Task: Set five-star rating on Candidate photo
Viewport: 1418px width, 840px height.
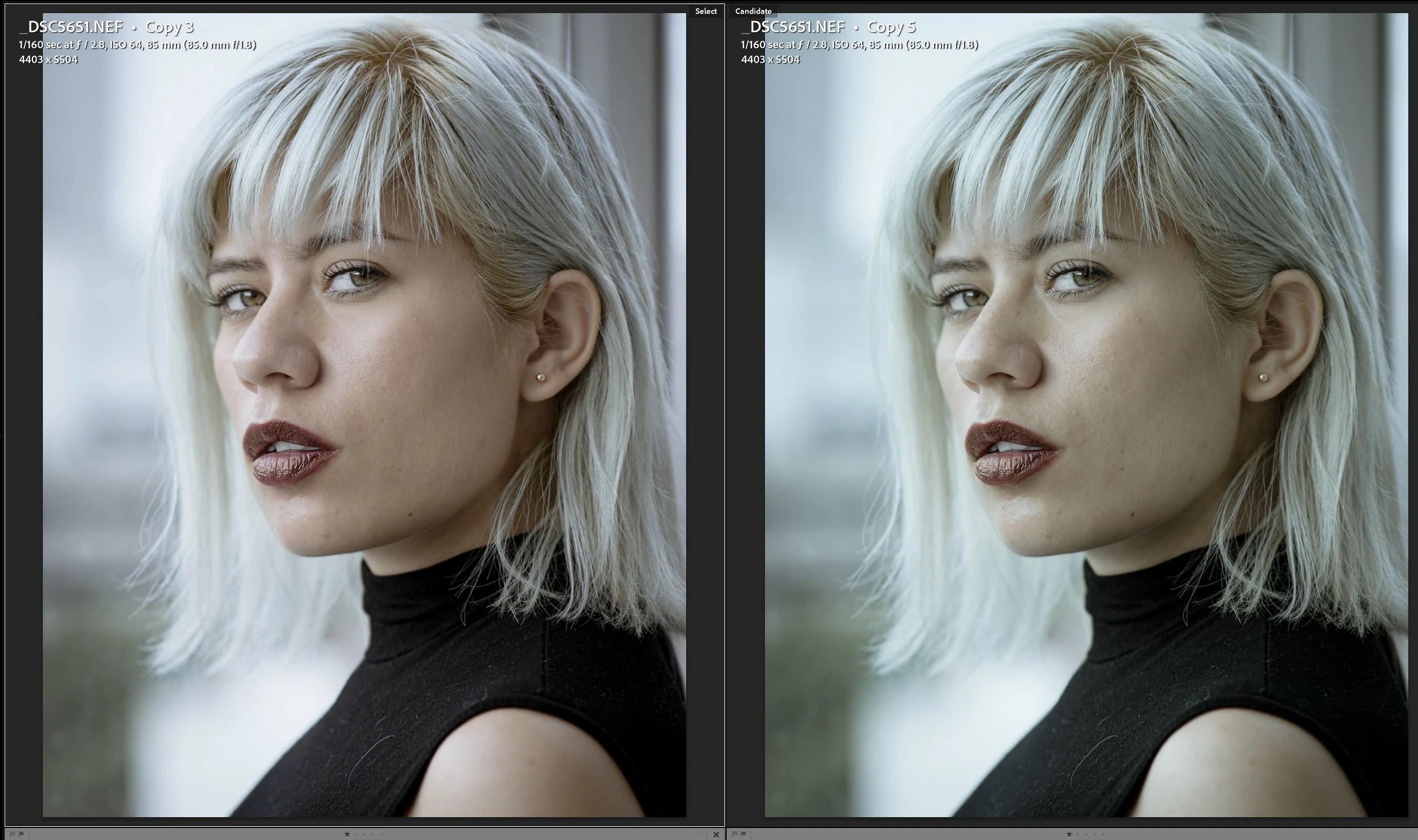Action: pos(1104,834)
